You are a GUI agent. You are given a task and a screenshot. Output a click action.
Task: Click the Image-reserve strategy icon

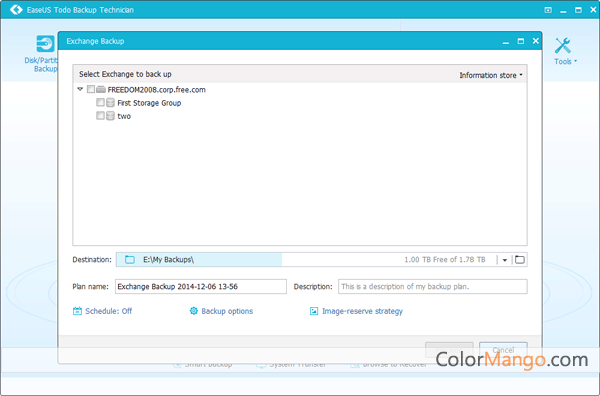pos(314,311)
